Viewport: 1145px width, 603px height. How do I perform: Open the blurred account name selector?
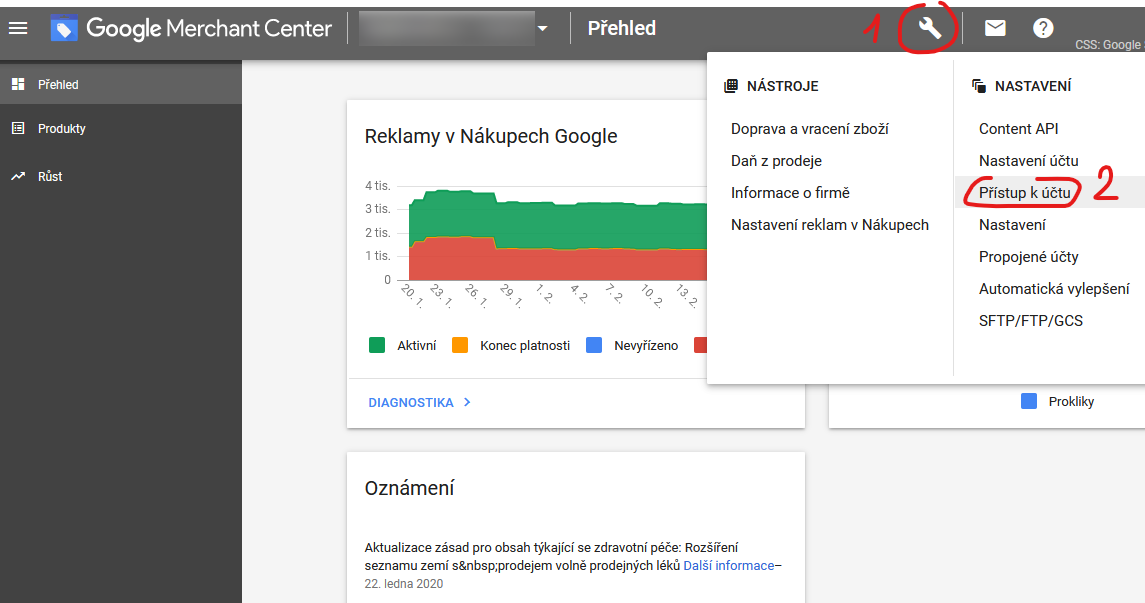[x=447, y=28]
